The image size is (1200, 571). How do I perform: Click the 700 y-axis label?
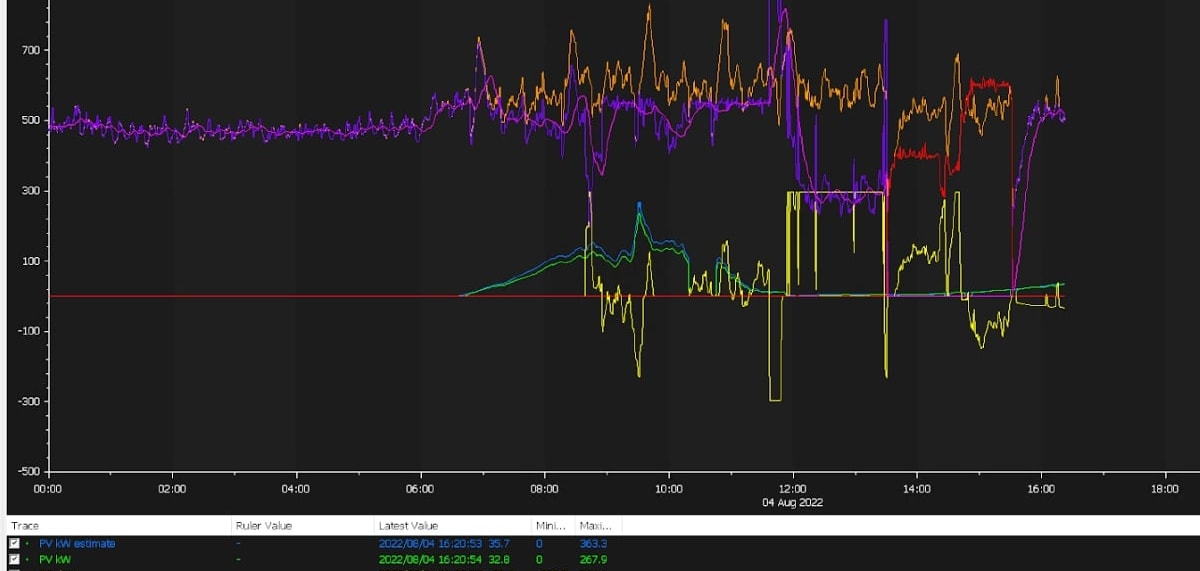[x=29, y=50]
